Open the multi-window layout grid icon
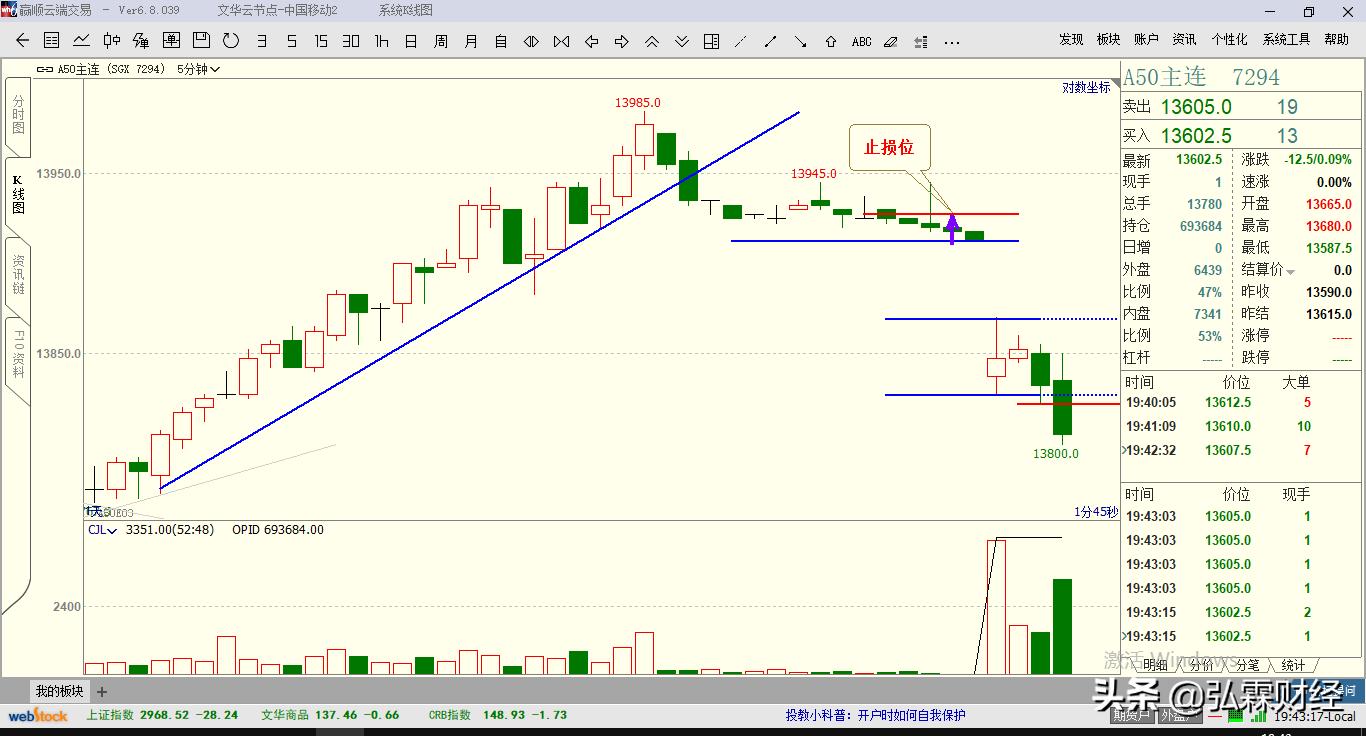The image size is (1366, 736). (711, 41)
